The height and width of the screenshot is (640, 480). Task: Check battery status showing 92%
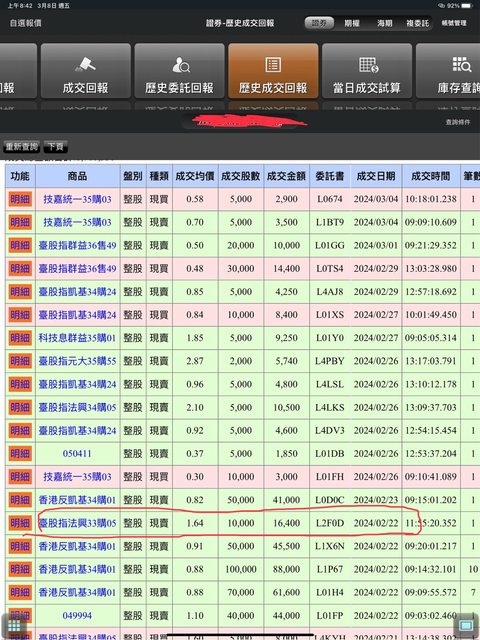click(454, 6)
